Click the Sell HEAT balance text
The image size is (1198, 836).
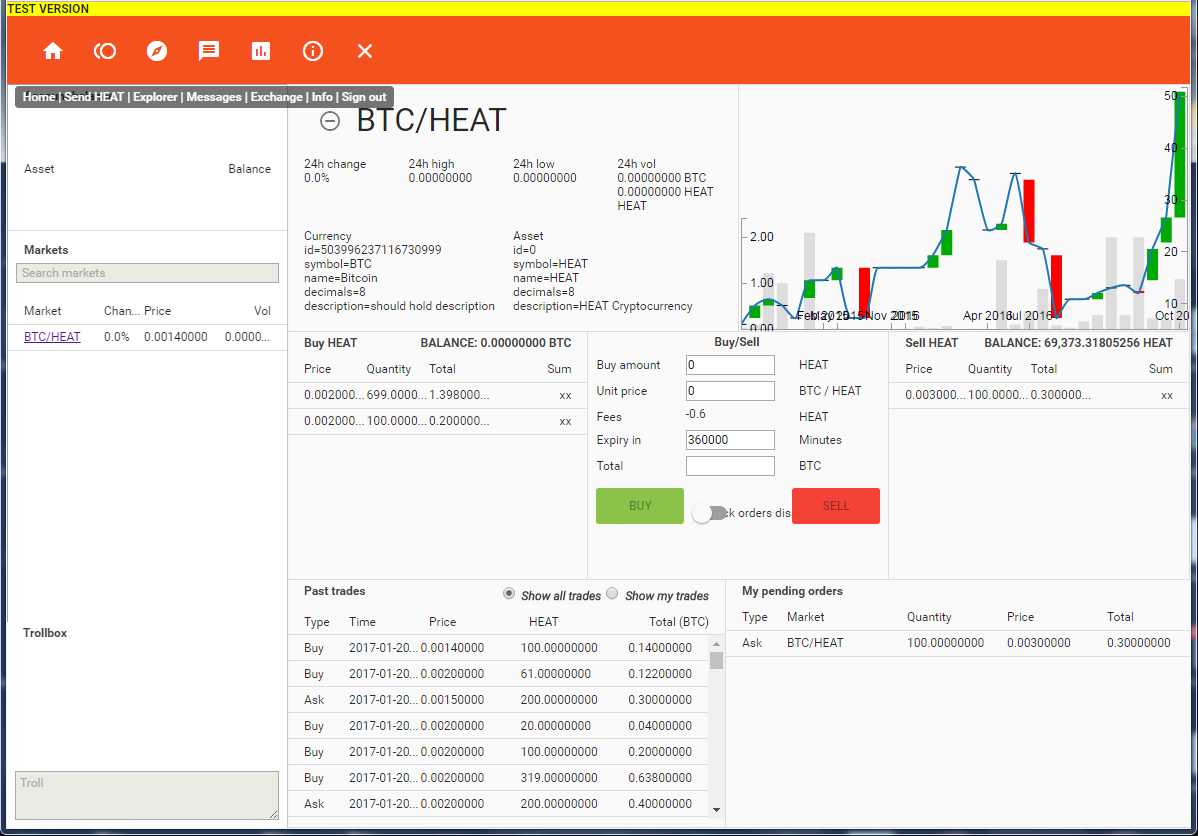pos(1078,343)
